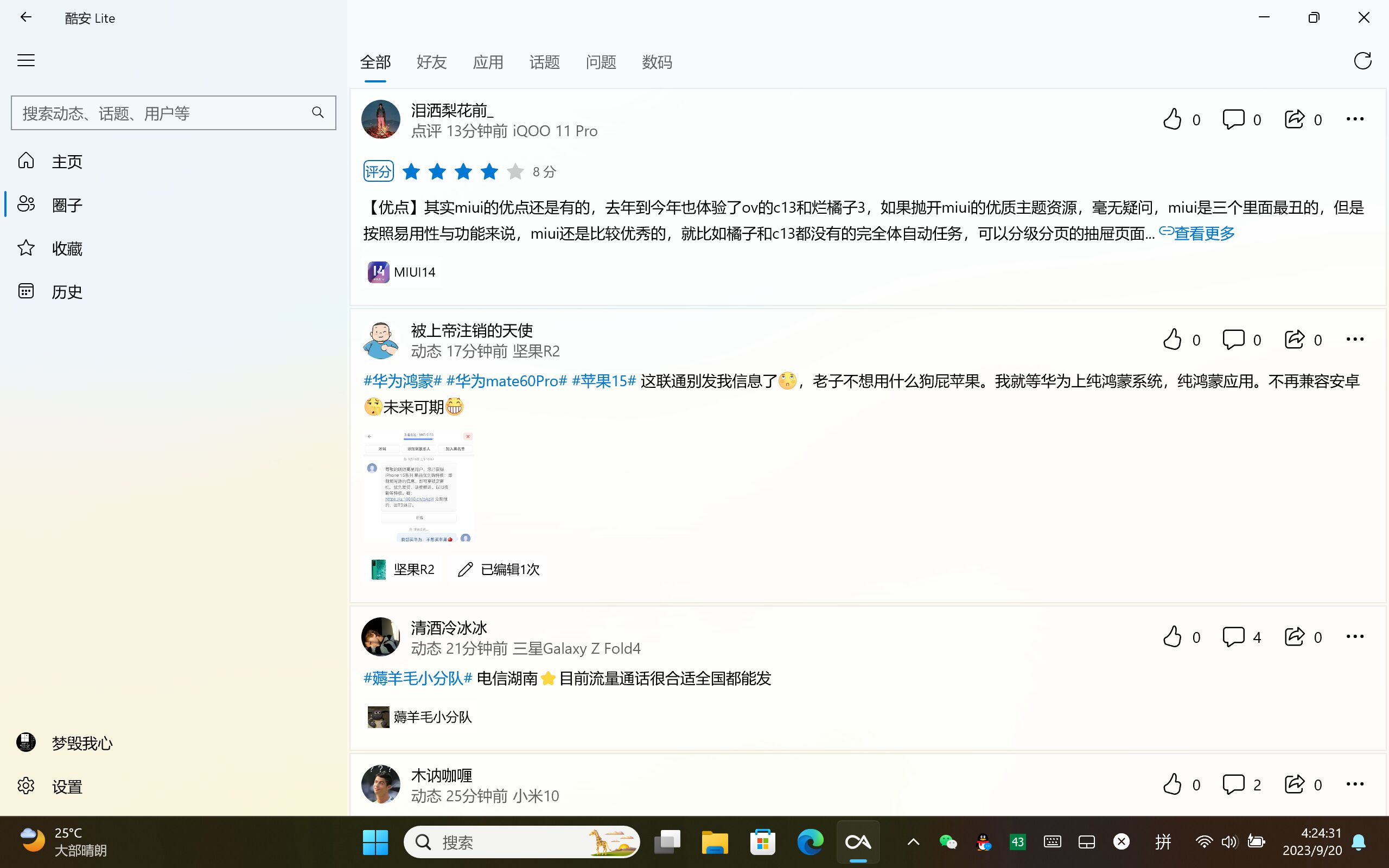Click the search magnifier icon

point(317,112)
